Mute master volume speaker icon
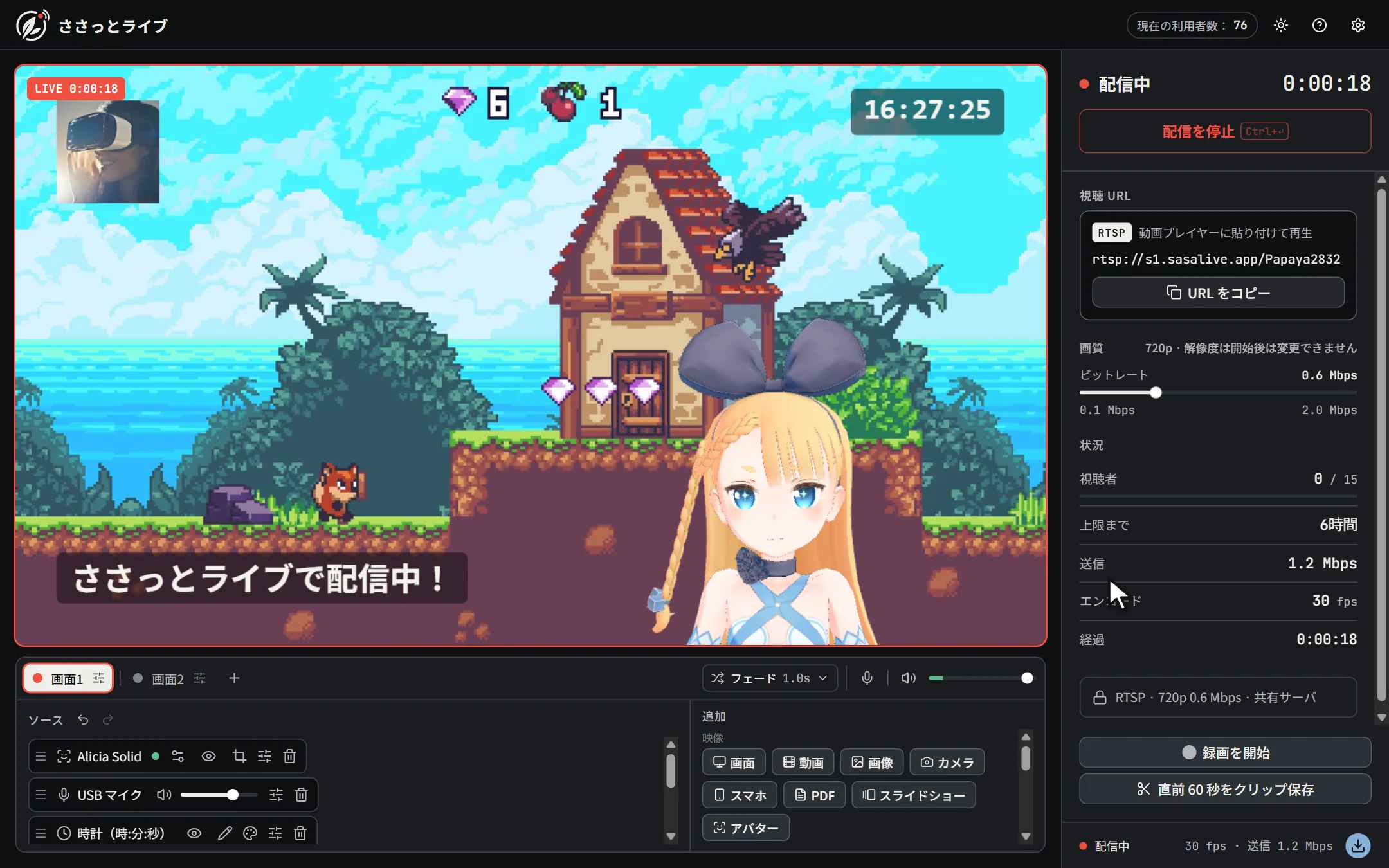The image size is (1389, 868). [908, 678]
